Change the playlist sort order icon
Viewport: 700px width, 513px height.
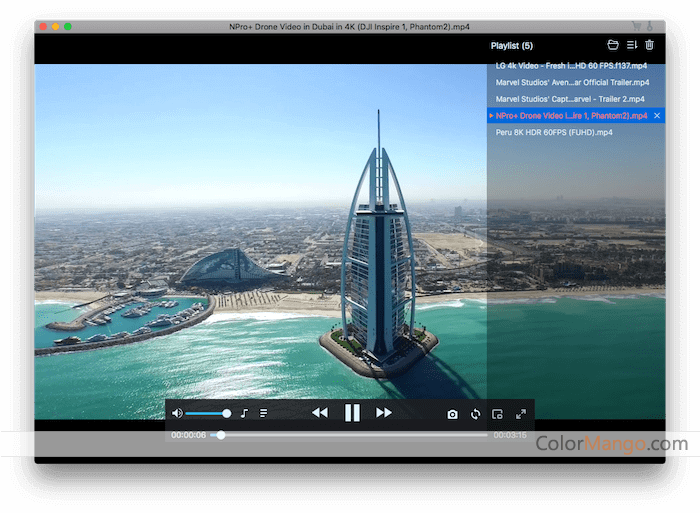(x=632, y=45)
